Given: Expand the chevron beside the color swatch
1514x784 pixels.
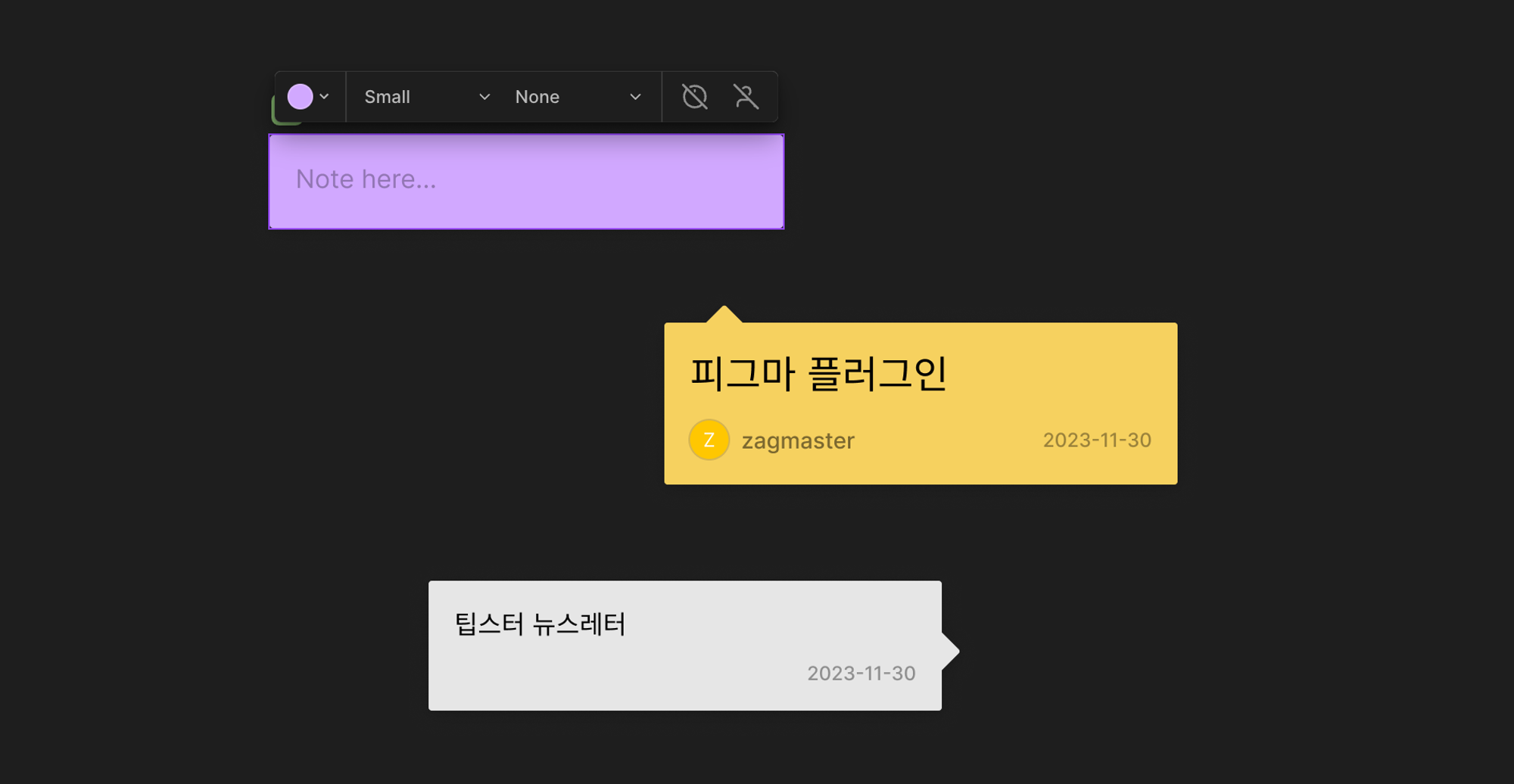Looking at the screenshot, I should tap(325, 97).
